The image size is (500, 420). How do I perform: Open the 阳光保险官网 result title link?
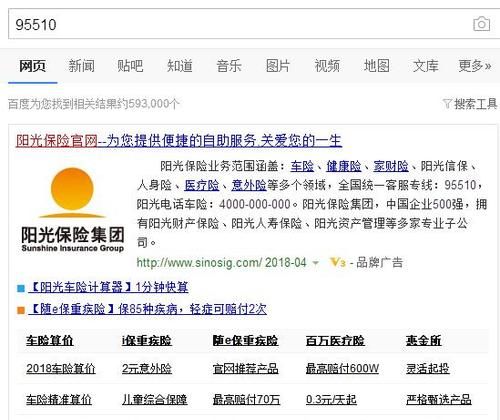click(x=179, y=141)
